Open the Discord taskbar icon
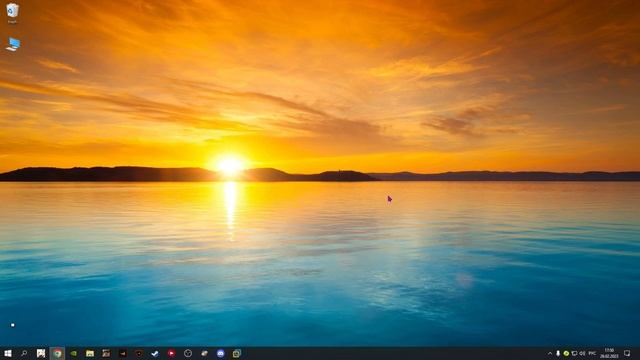 [x=220, y=353]
